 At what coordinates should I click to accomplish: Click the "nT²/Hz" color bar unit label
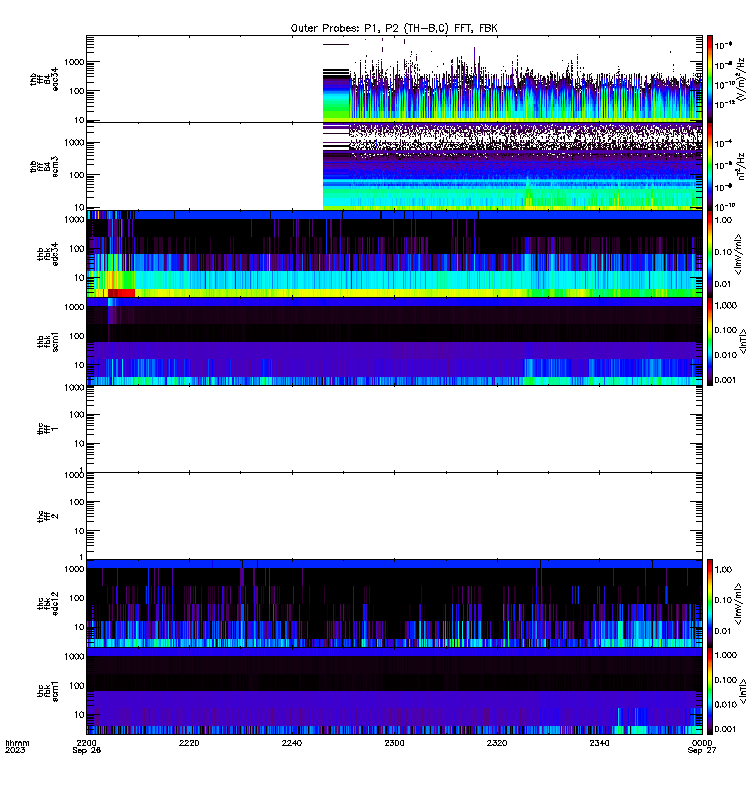pyautogui.click(x=741, y=166)
